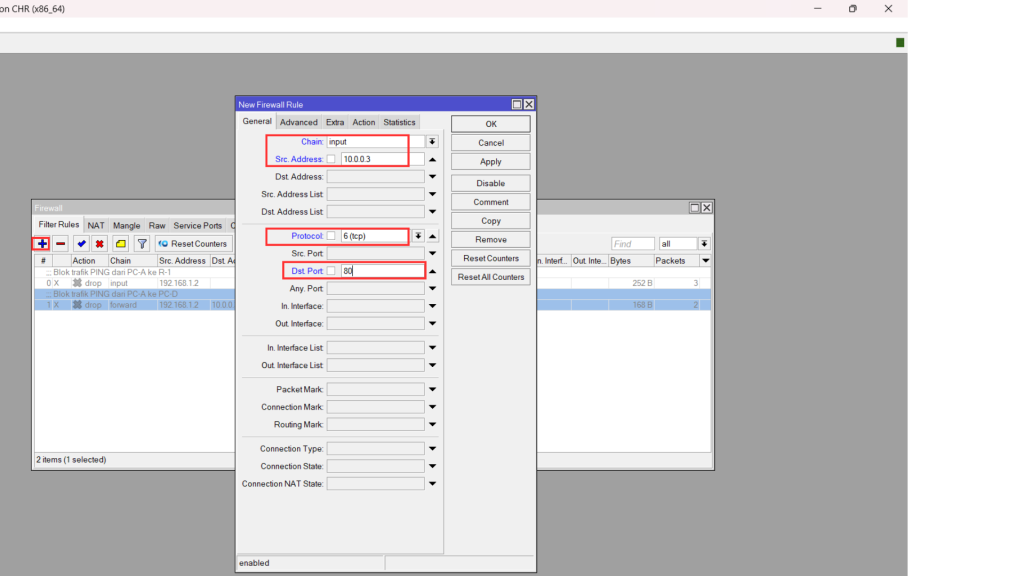Open the Protocol dropdown list
The image size is (1024, 576).
(418, 236)
